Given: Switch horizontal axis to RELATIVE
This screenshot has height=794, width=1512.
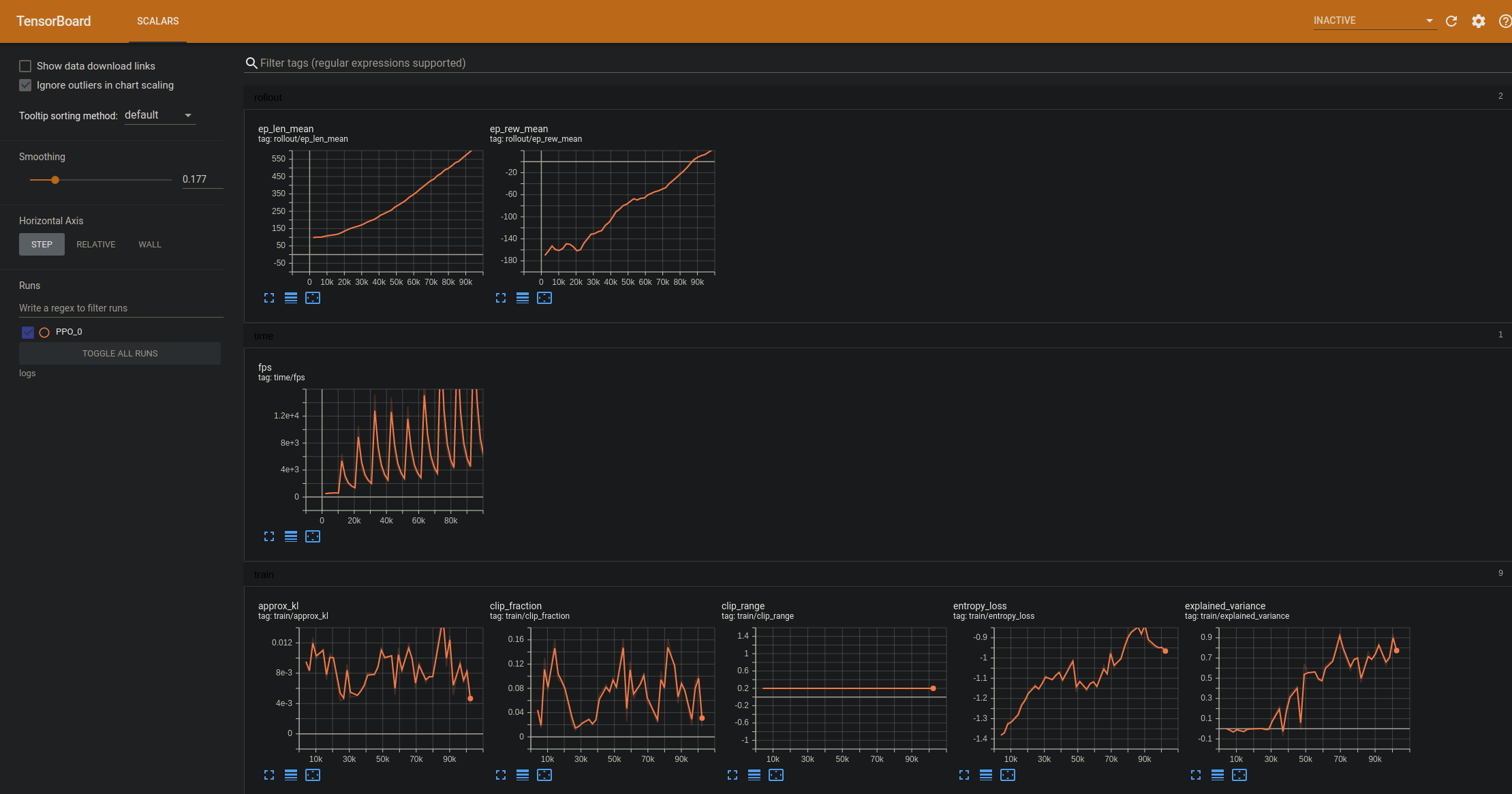Looking at the screenshot, I should point(95,245).
